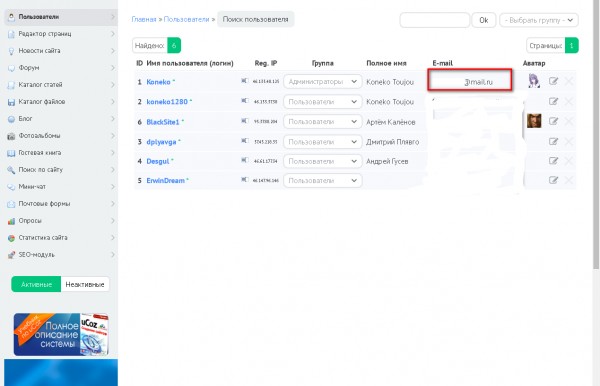Open Редактор страниц in the sidebar
The height and width of the screenshot is (386, 600).
(61, 34)
